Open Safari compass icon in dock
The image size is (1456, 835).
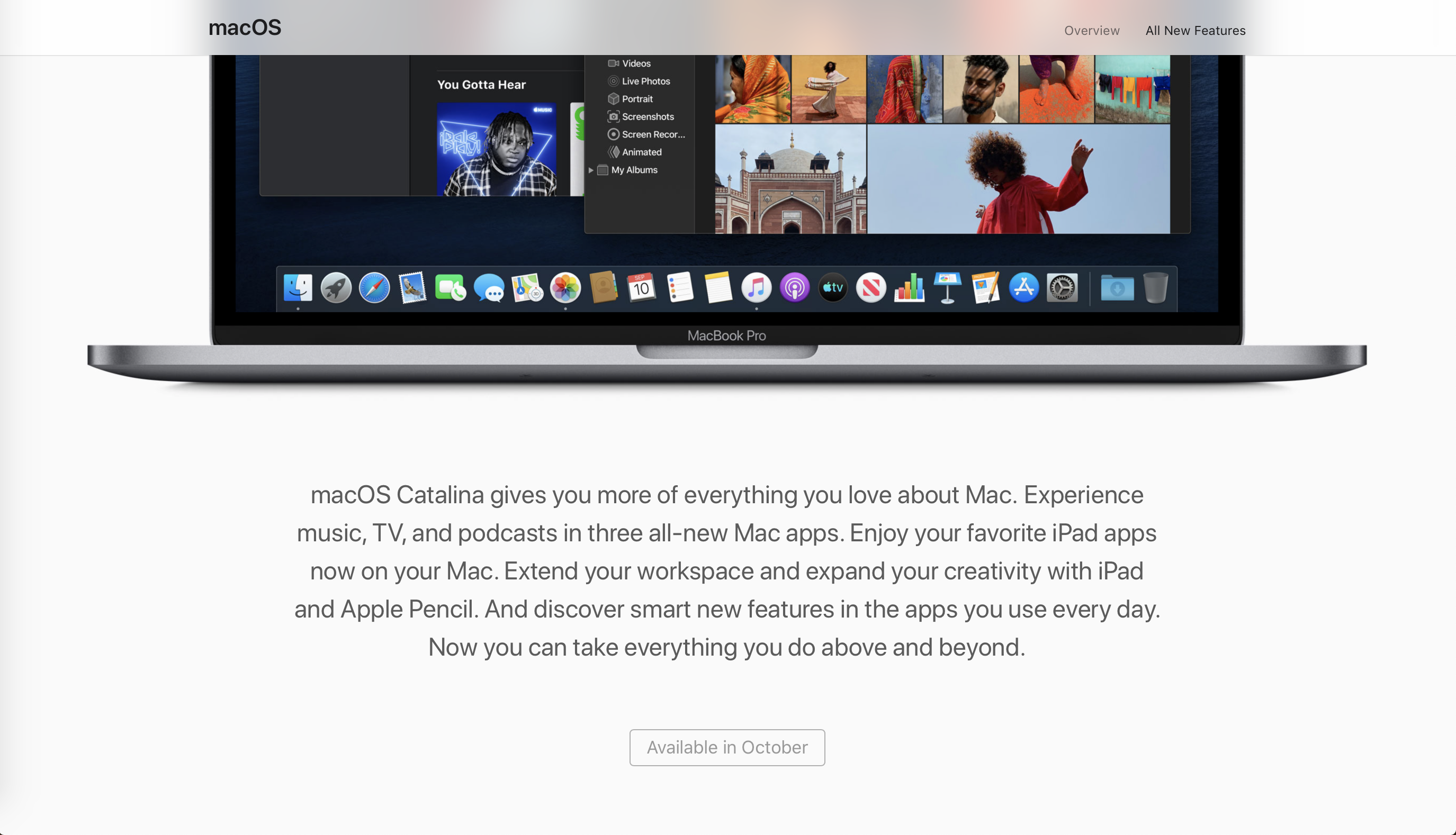click(374, 287)
